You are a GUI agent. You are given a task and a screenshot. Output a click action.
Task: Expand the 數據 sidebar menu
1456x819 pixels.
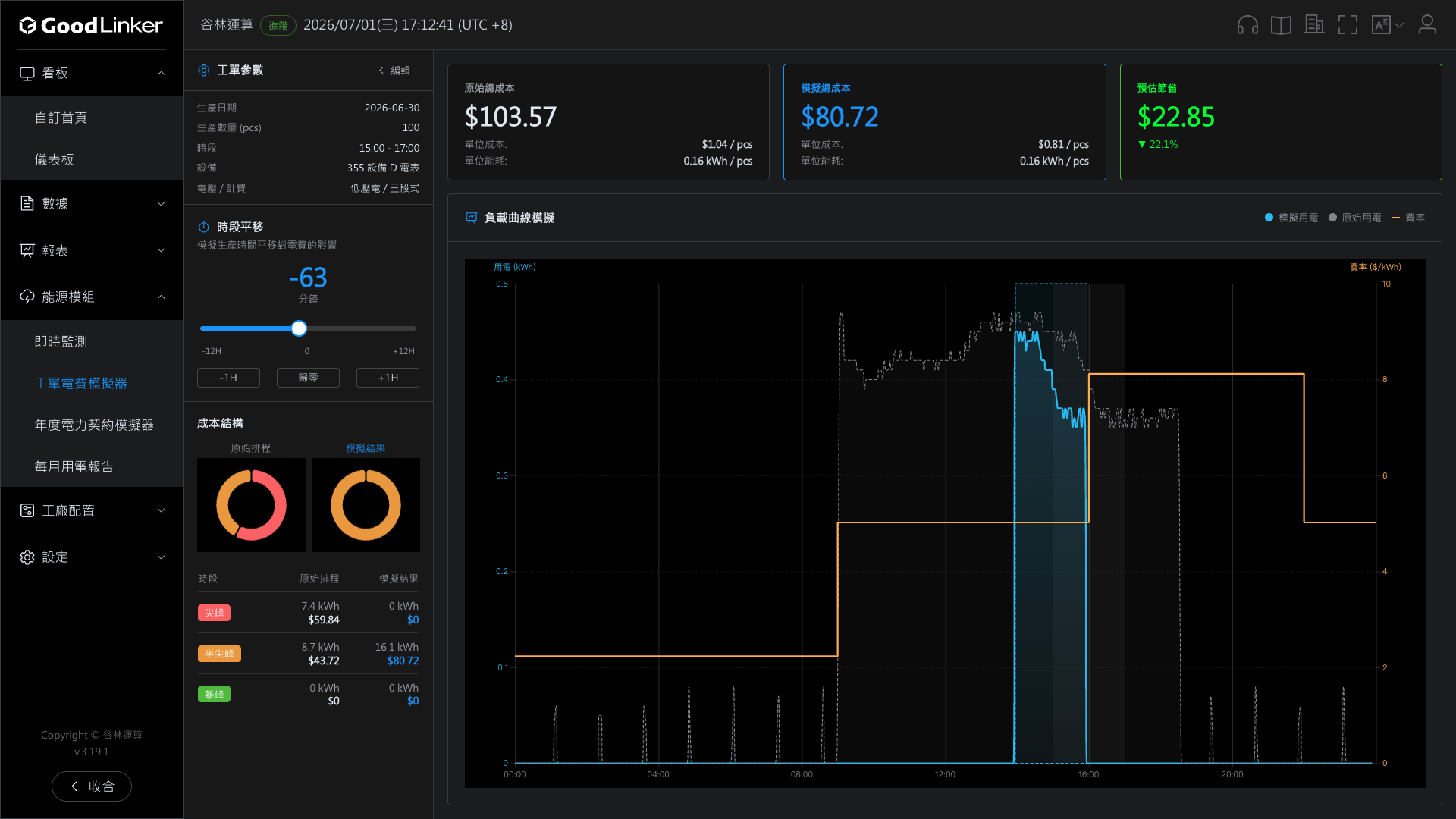coord(92,203)
